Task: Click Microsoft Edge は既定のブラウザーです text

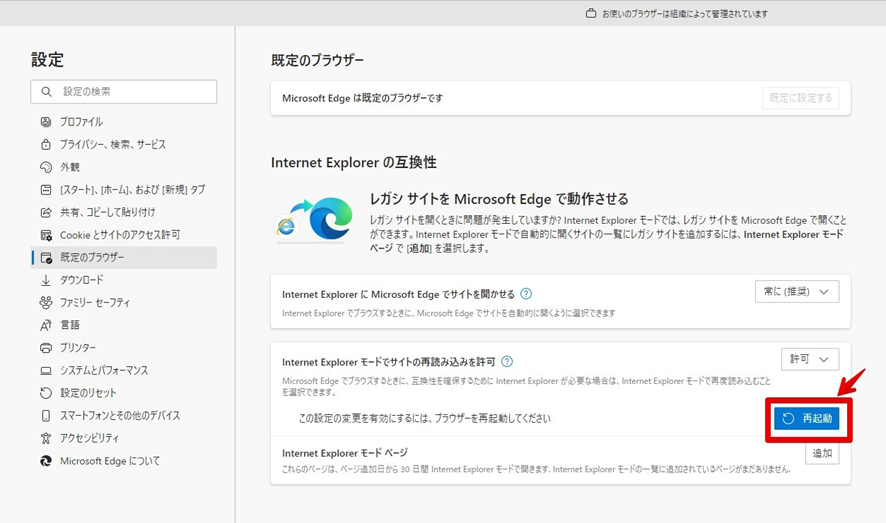Action: (362, 98)
